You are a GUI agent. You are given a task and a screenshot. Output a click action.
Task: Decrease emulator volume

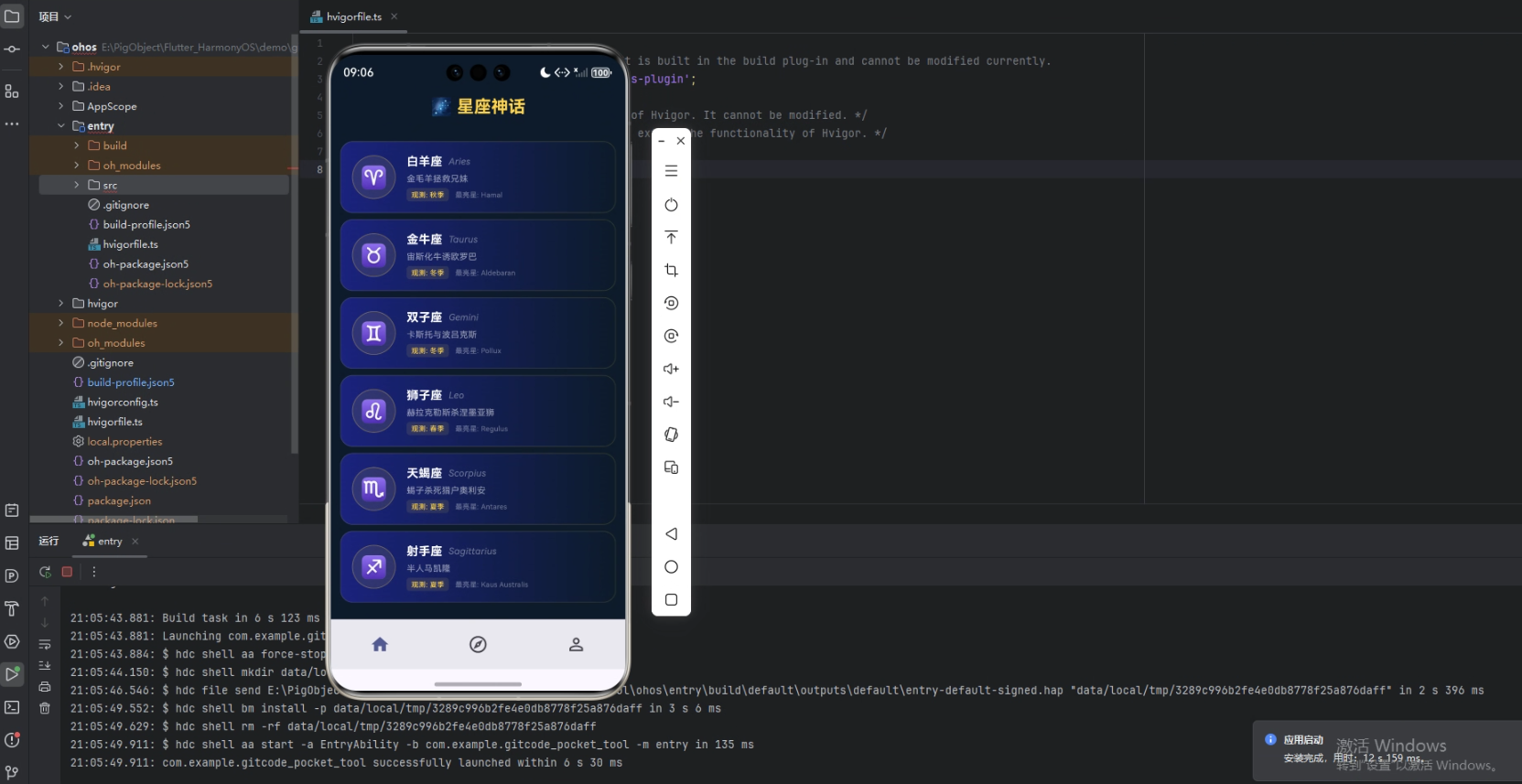pyautogui.click(x=671, y=402)
